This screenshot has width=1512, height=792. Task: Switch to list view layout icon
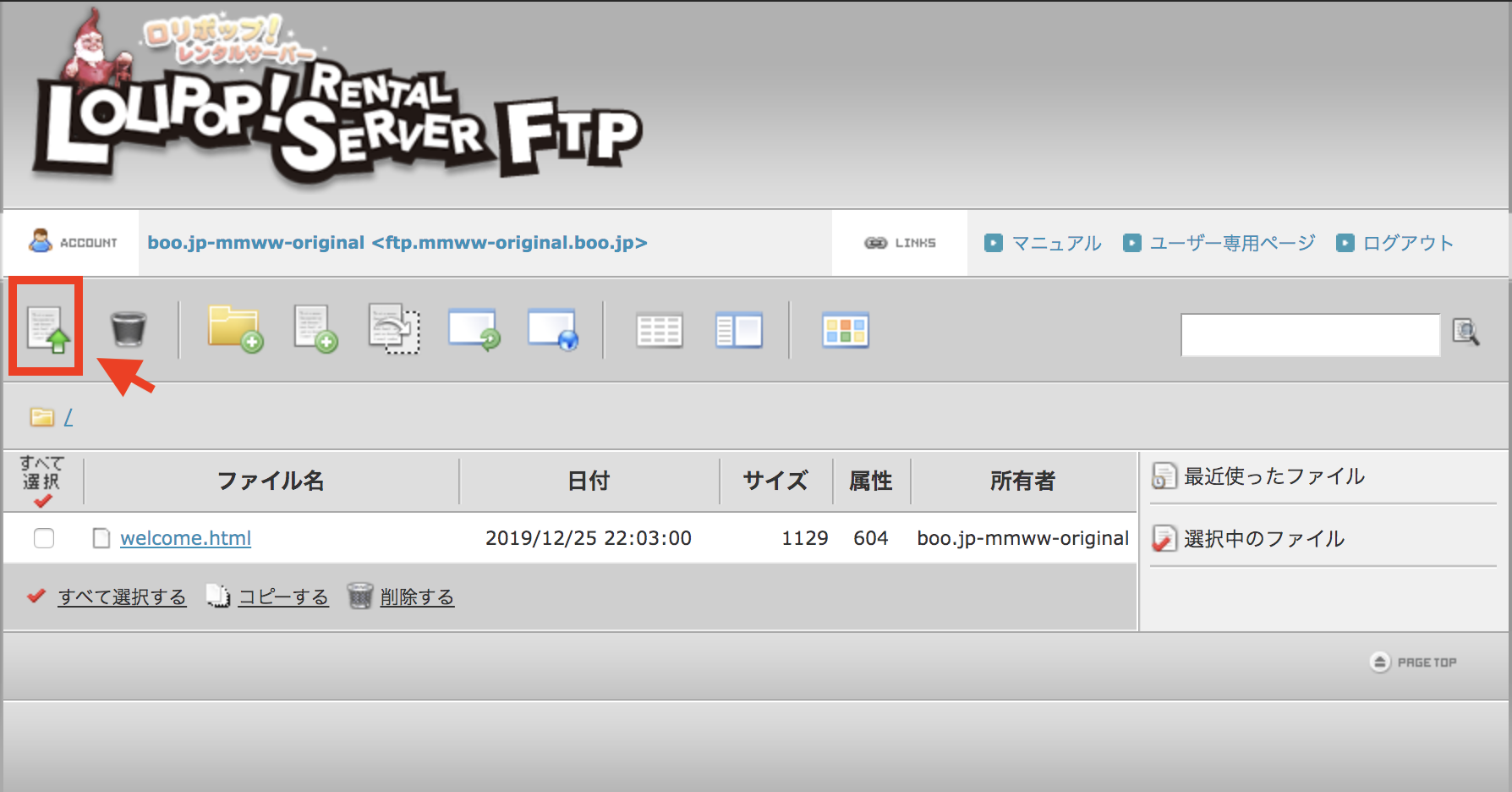[660, 331]
